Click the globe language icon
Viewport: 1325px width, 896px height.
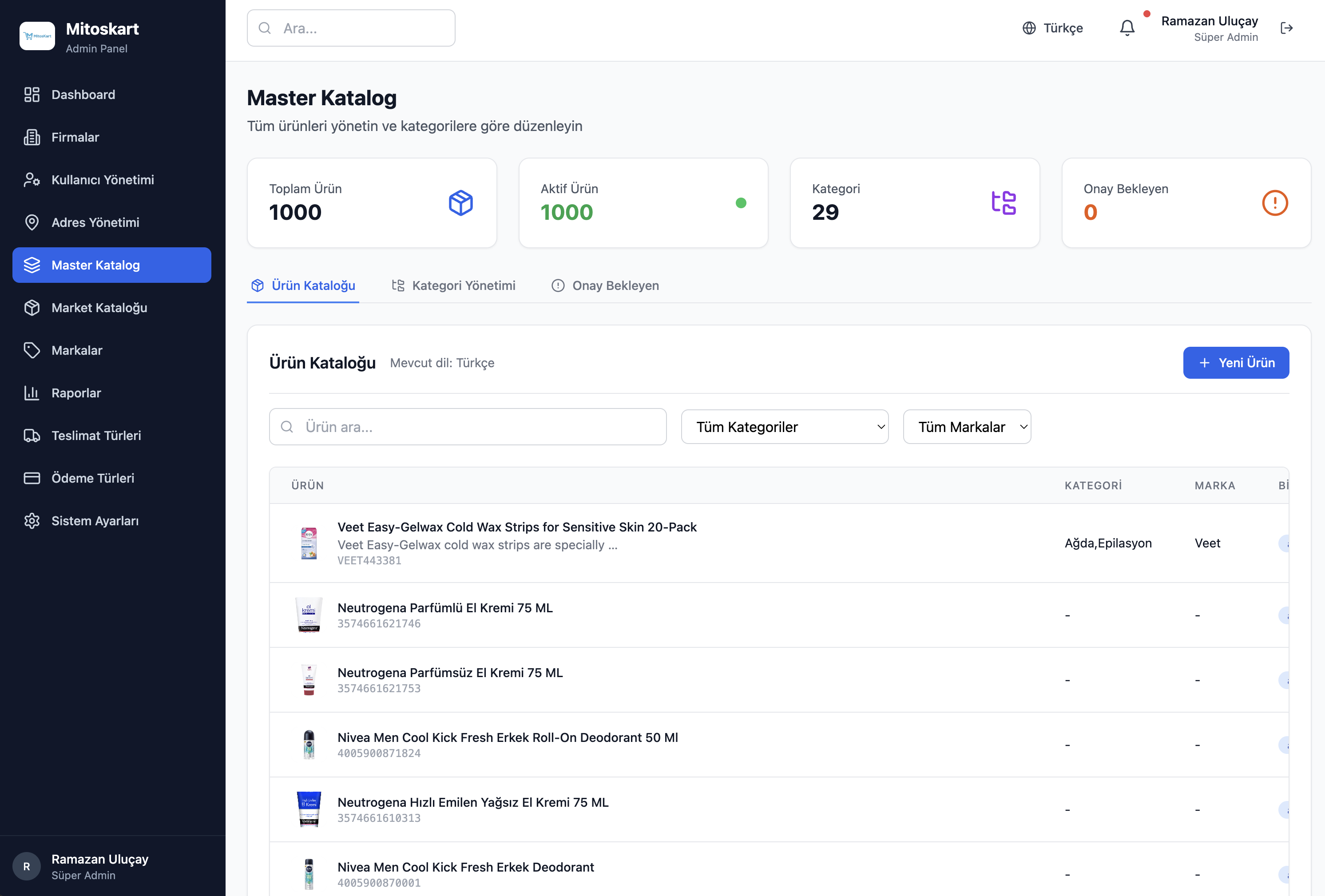(x=1028, y=28)
